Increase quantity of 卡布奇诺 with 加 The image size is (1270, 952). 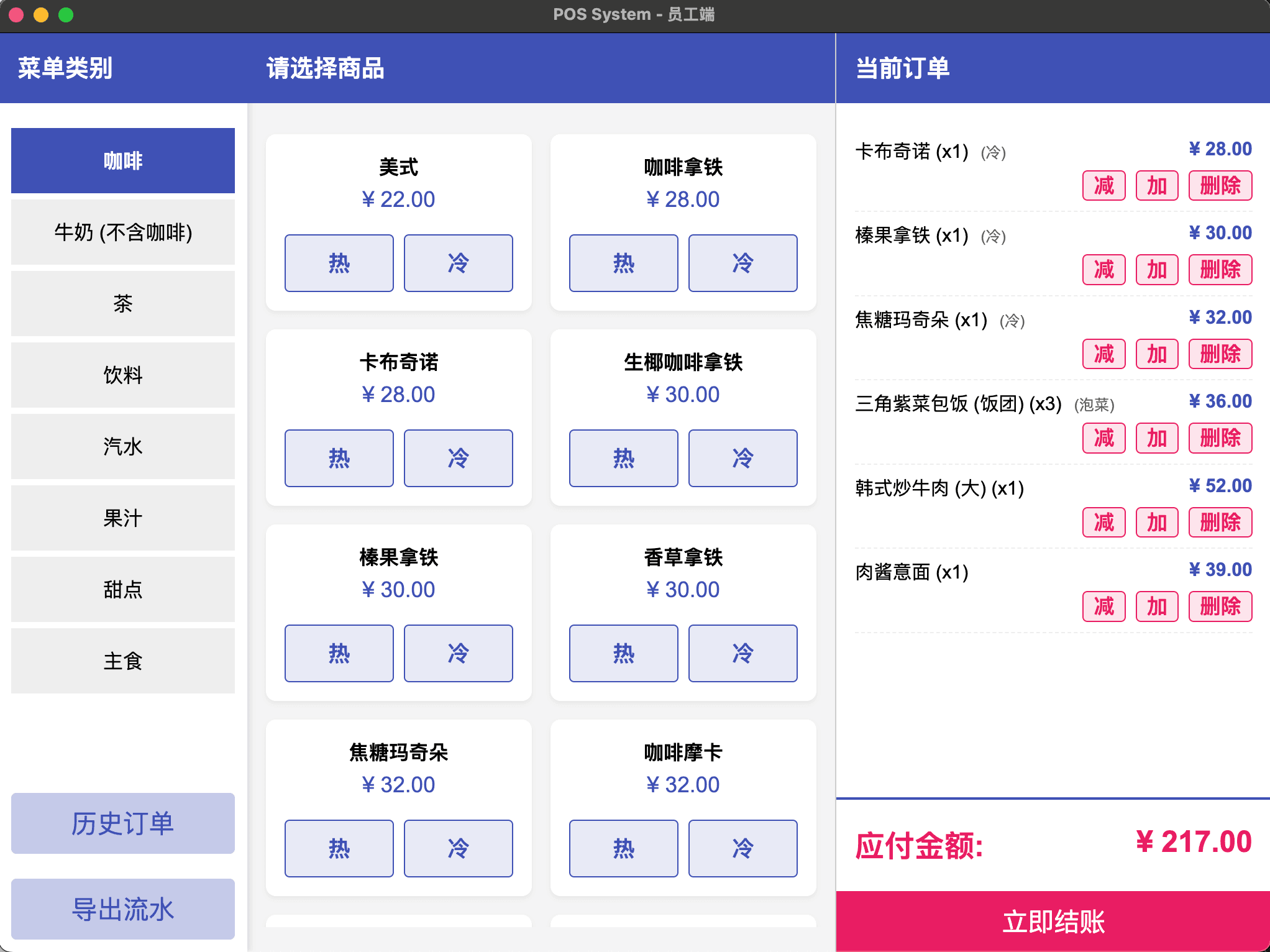pos(1156,185)
